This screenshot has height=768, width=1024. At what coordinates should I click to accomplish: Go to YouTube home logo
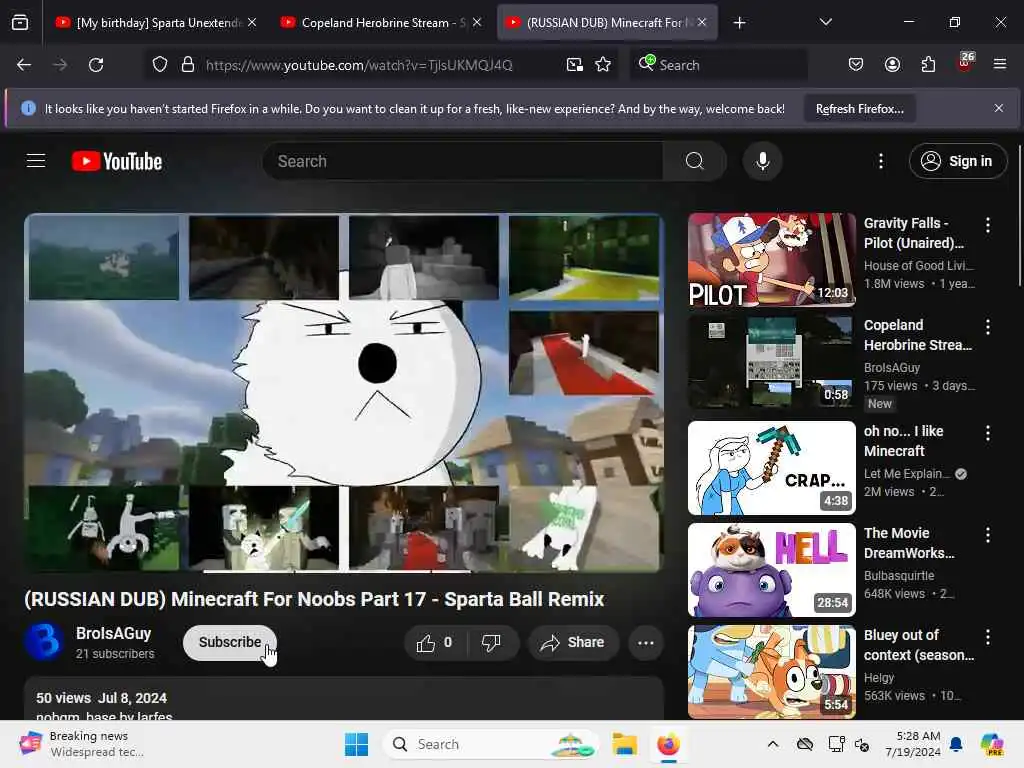point(117,161)
